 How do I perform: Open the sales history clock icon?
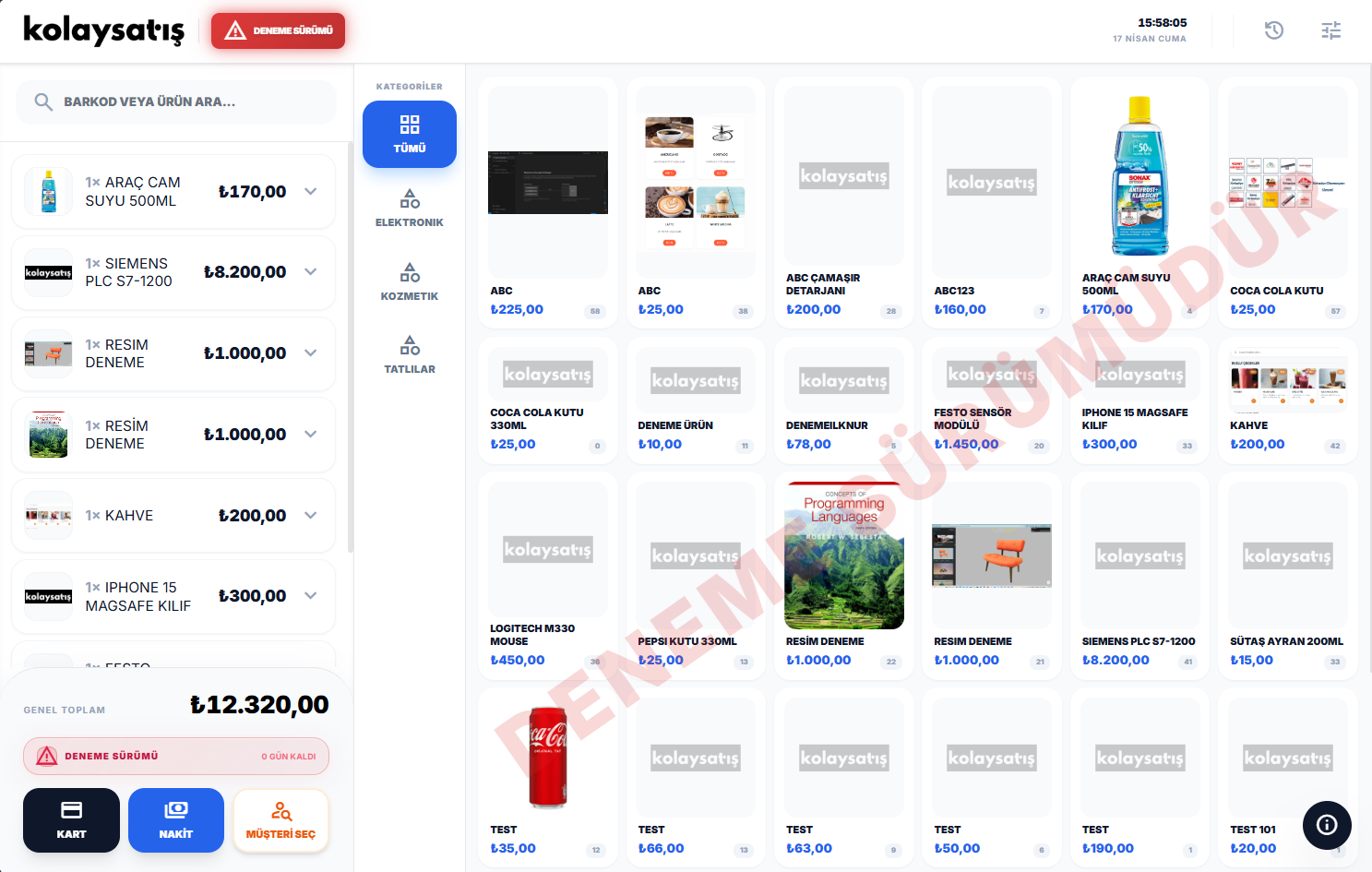(x=1273, y=30)
